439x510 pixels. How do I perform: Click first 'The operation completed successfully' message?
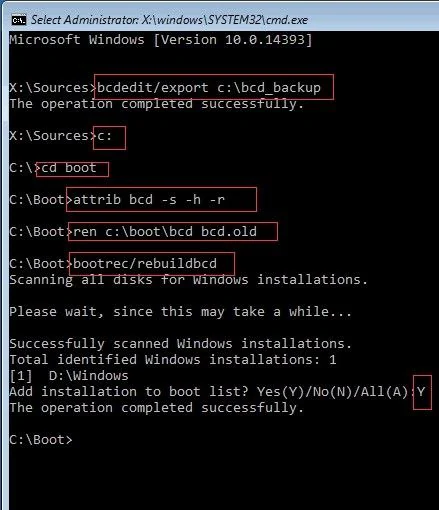click(x=156, y=104)
